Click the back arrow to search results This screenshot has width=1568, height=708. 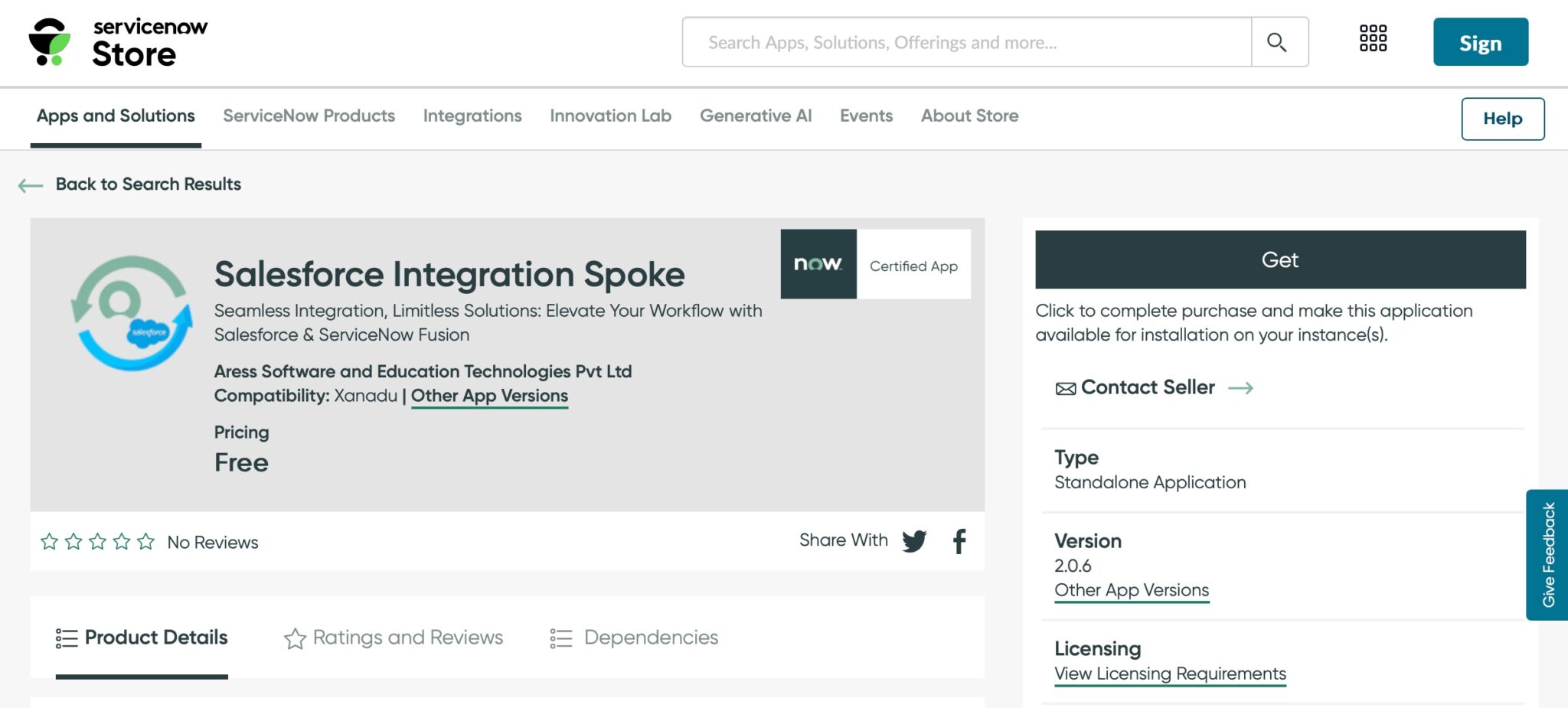[31, 184]
